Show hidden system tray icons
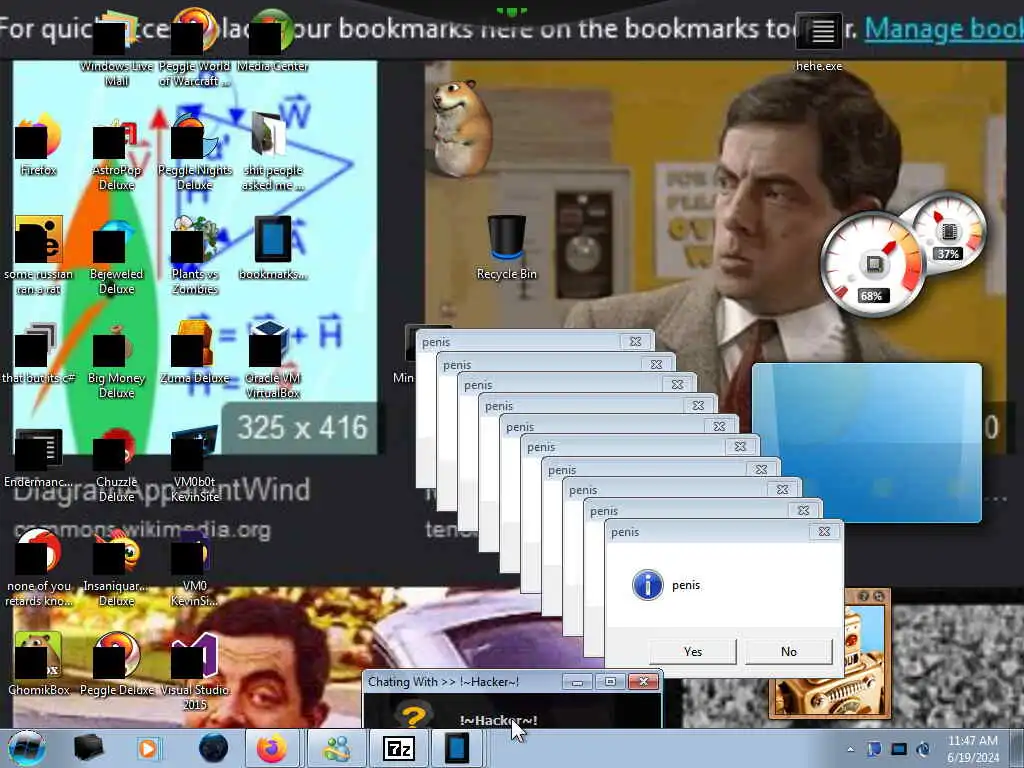 click(850, 749)
